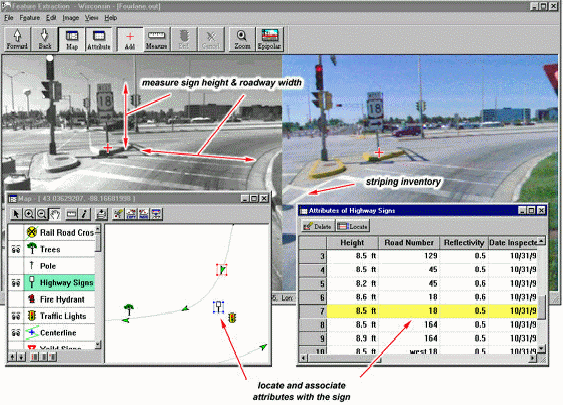
Task: Click the satellite GPS icon in Map toolbar
Action: 118,214
